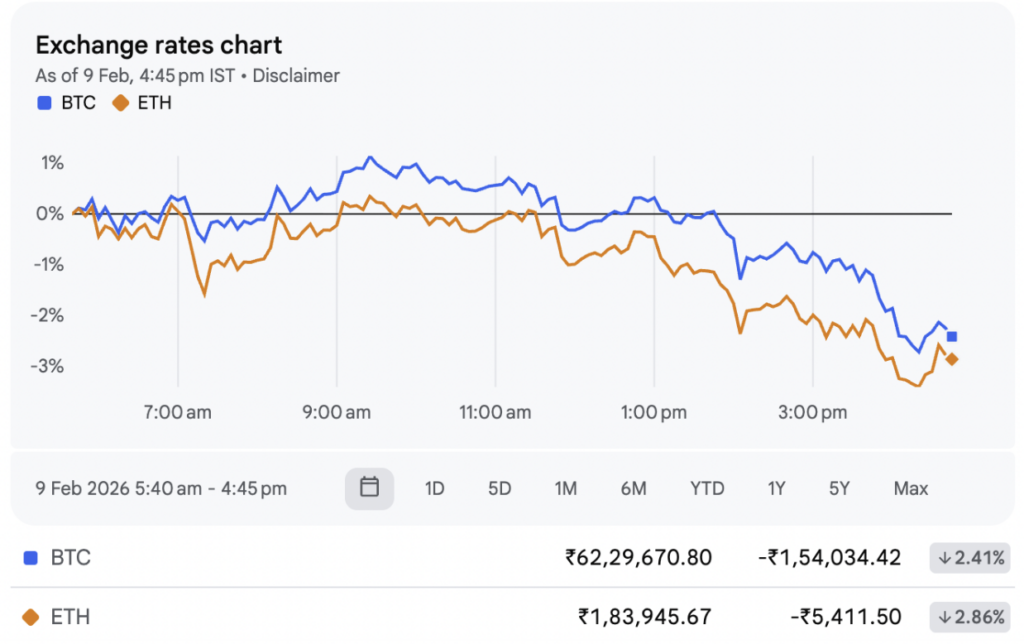Switch to the 1Y view
Viewport: 1024px width, 644px height.
[x=776, y=488]
